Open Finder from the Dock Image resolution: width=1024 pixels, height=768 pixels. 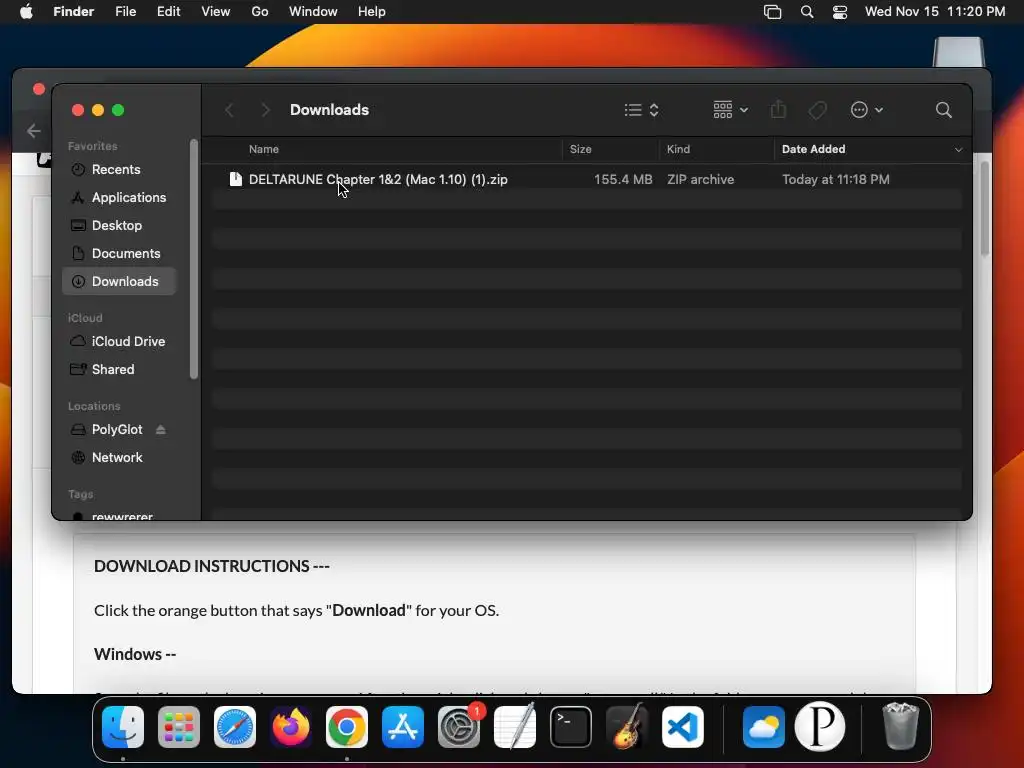[123, 727]
